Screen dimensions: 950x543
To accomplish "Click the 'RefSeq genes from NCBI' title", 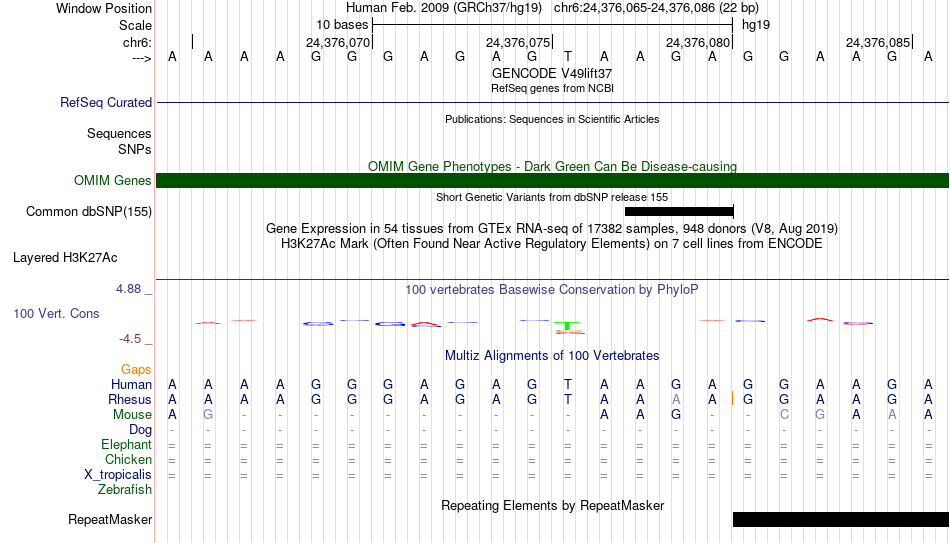I will point(552,88).
